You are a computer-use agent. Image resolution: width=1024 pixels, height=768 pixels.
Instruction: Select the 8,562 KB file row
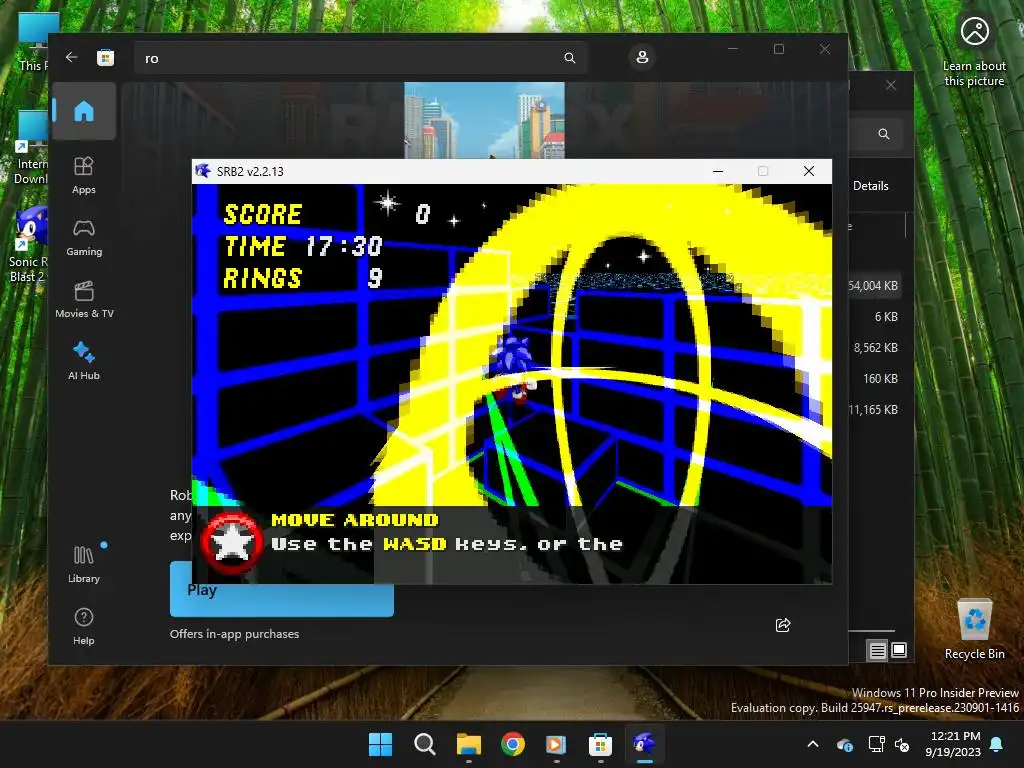tap(874, 347)
